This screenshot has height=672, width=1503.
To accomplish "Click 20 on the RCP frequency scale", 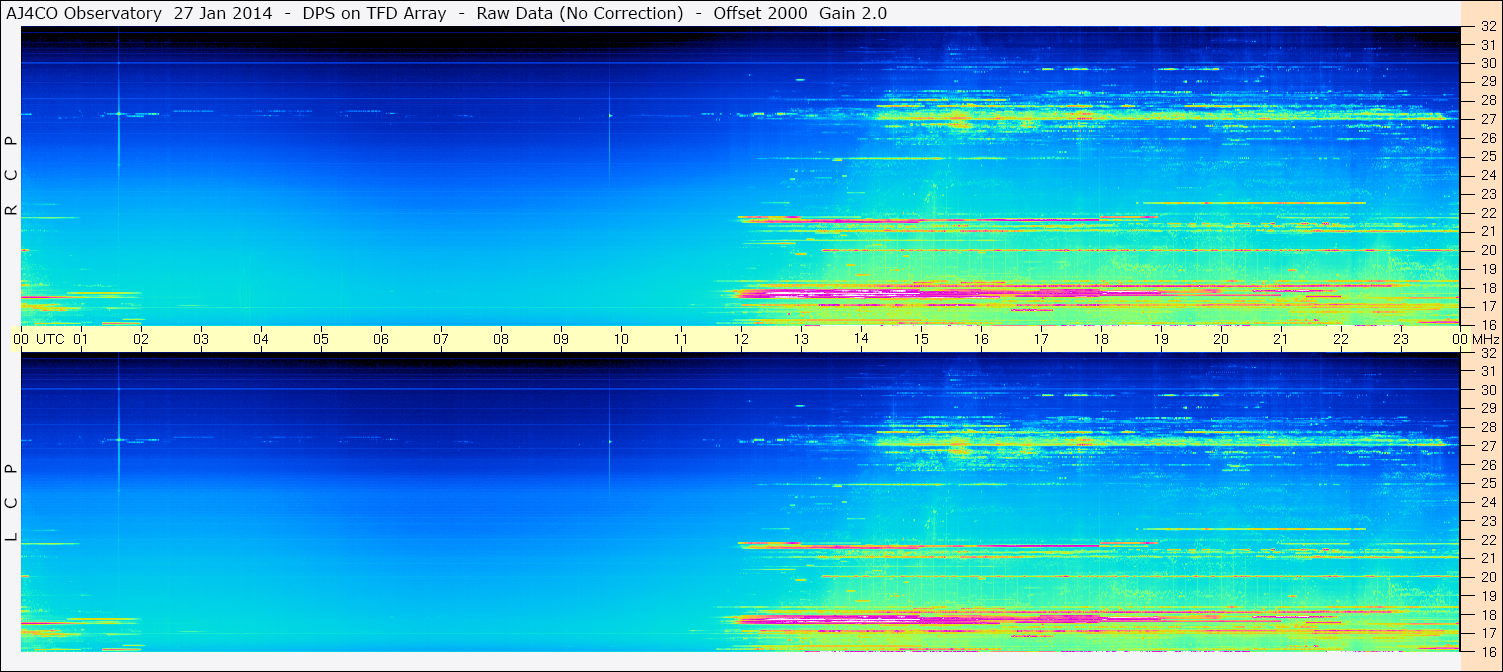I will pos(1488,250).
